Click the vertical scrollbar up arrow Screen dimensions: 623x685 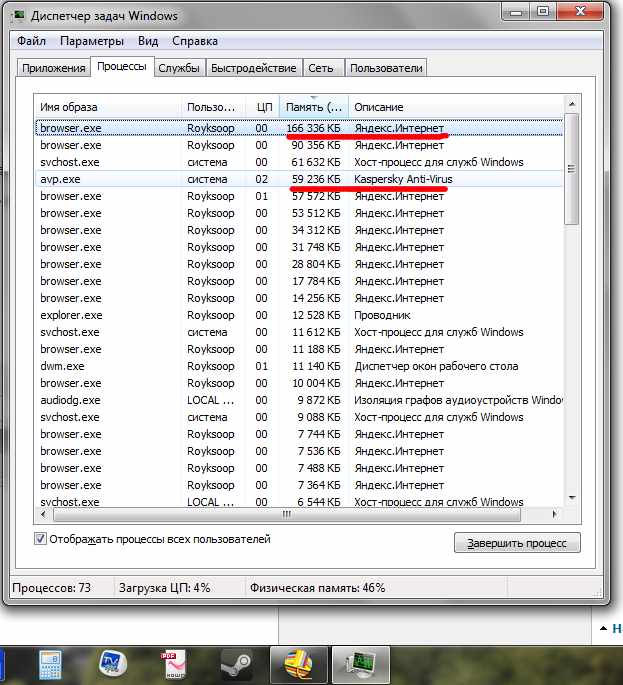coord(572,104)
